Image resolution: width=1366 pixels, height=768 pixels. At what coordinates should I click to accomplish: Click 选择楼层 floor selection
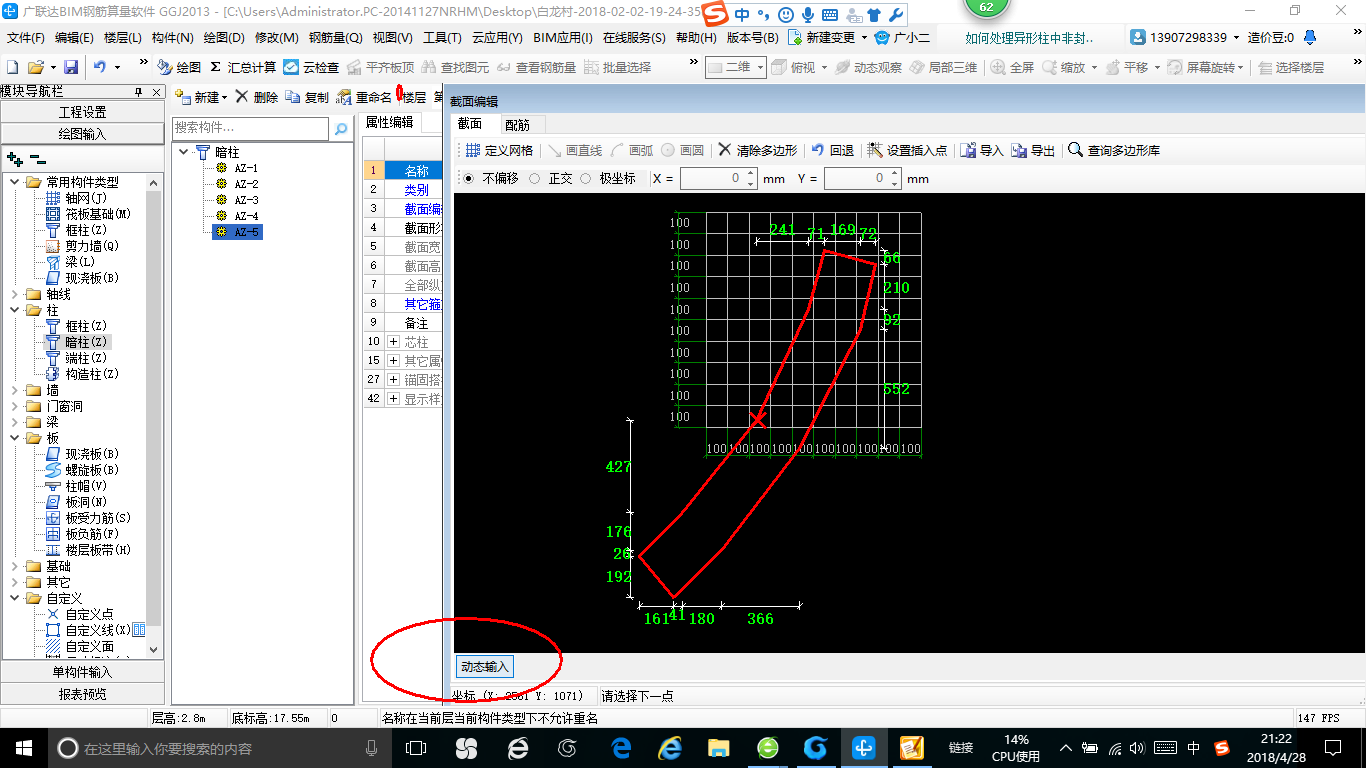coord(1291,67)
